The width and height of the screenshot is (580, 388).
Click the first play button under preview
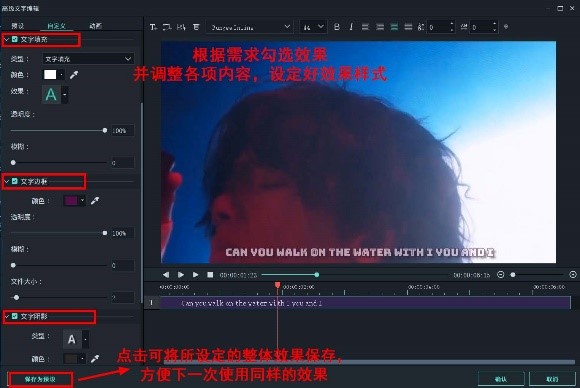click(x=181, y=275)
